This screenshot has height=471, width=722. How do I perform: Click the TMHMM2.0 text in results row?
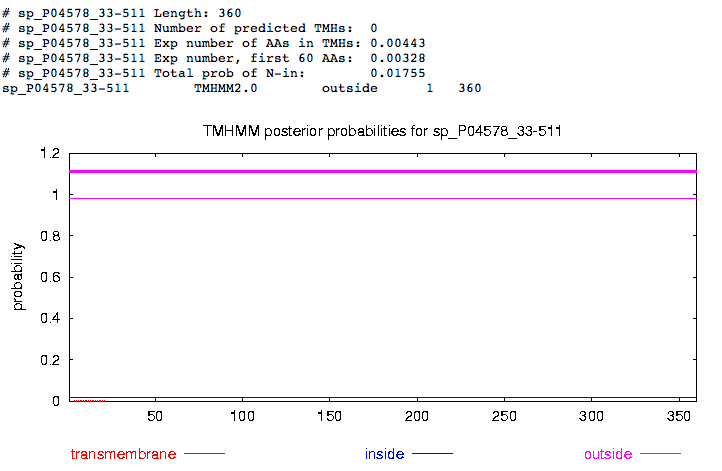pyautogui.click(x=225, y=88)
